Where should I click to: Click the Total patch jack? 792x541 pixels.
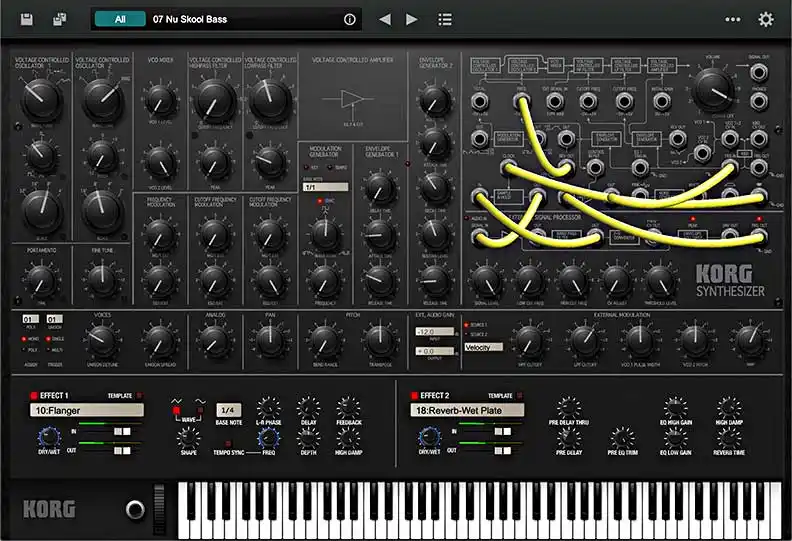(x=479, y=102)
